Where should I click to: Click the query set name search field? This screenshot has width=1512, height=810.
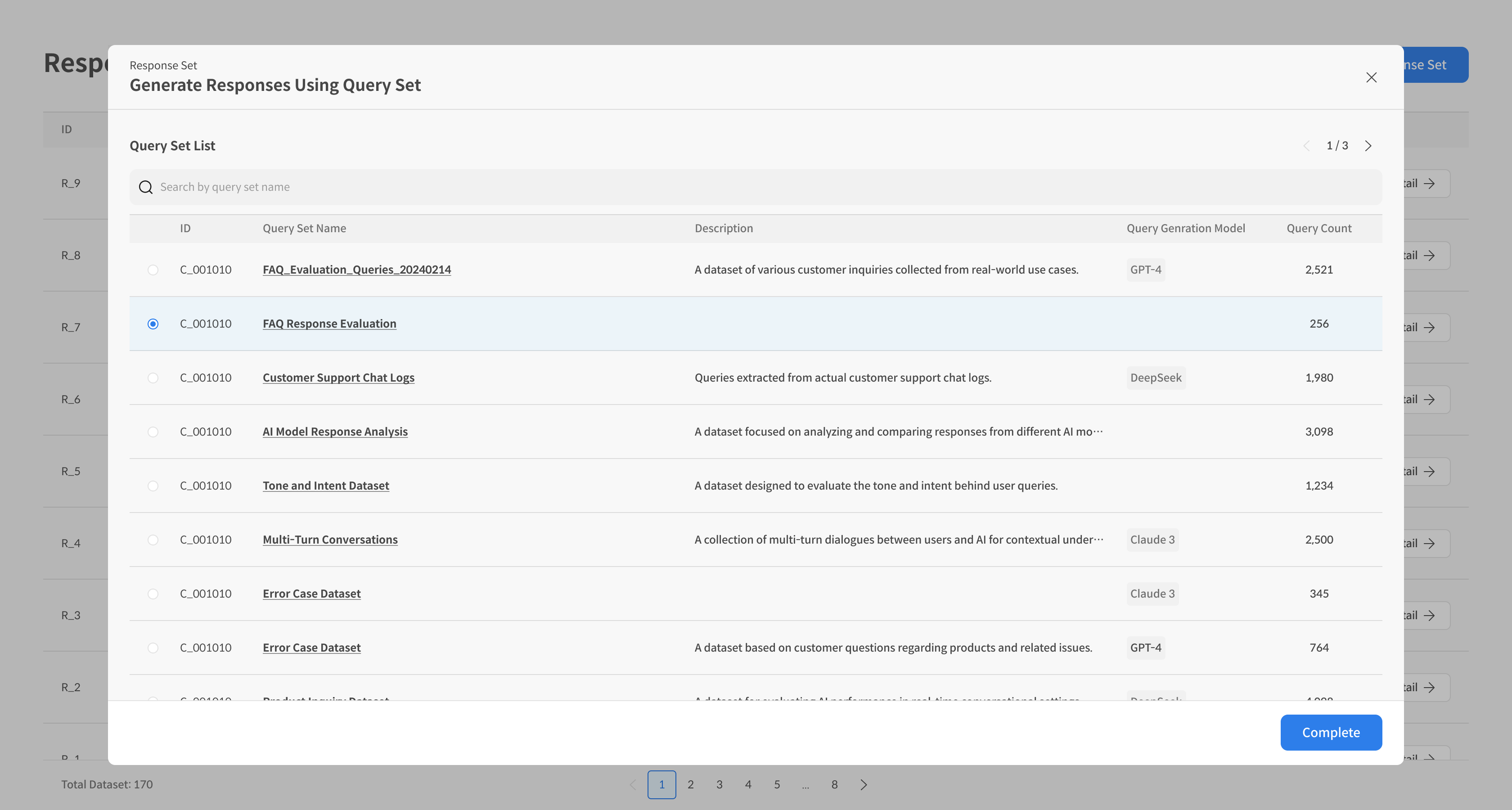pos(763,187)
